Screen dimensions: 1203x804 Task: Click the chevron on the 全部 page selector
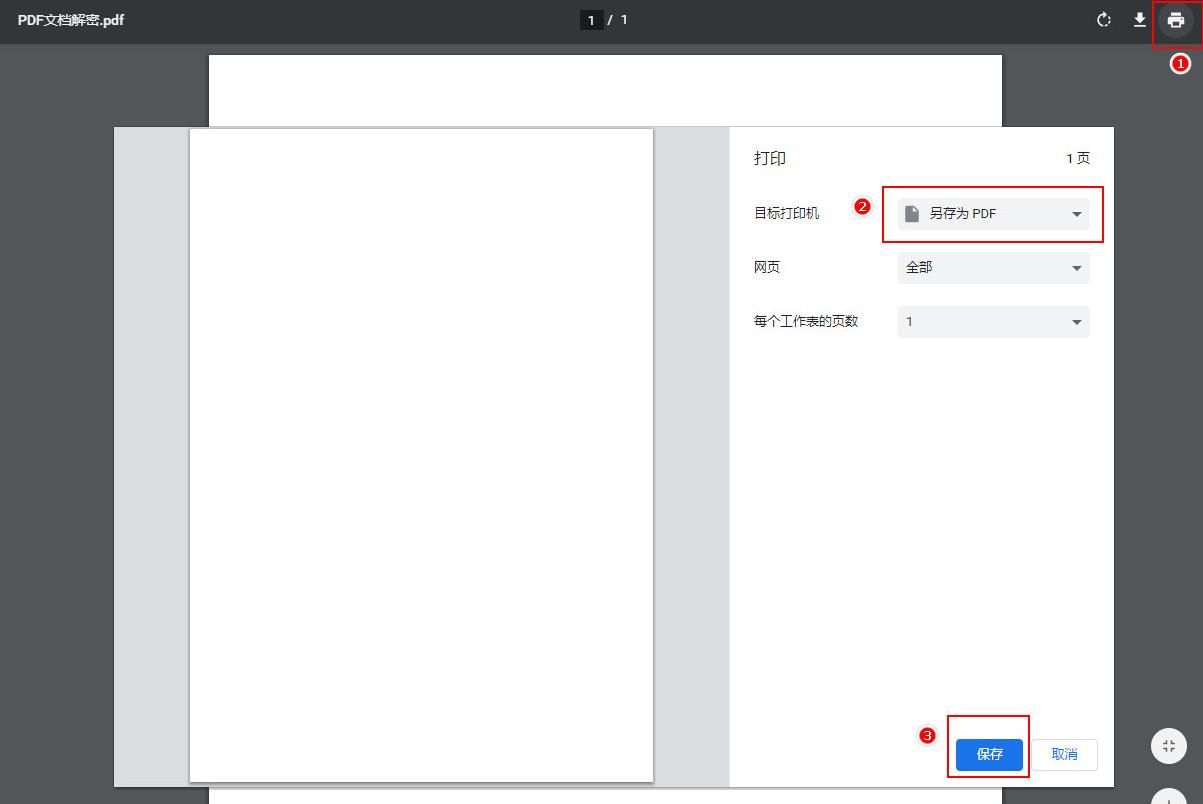click(x=1076, y=267)
